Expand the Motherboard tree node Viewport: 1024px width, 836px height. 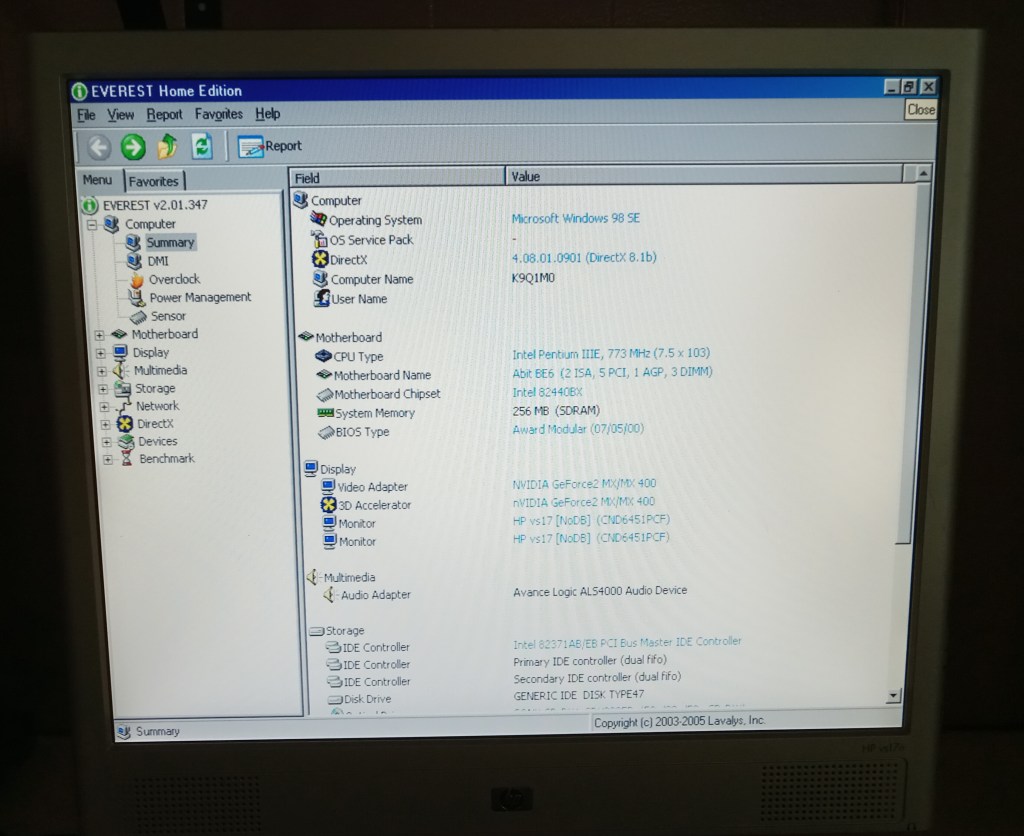100,335
